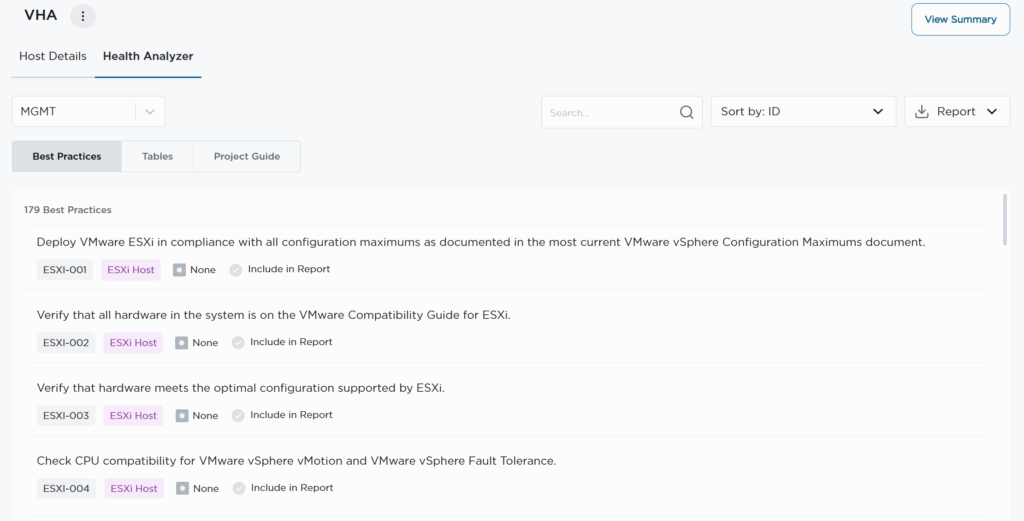Enable Include in Report for ESXI-004
This screenshot has width=1024, height=521.
pos(239,489)
